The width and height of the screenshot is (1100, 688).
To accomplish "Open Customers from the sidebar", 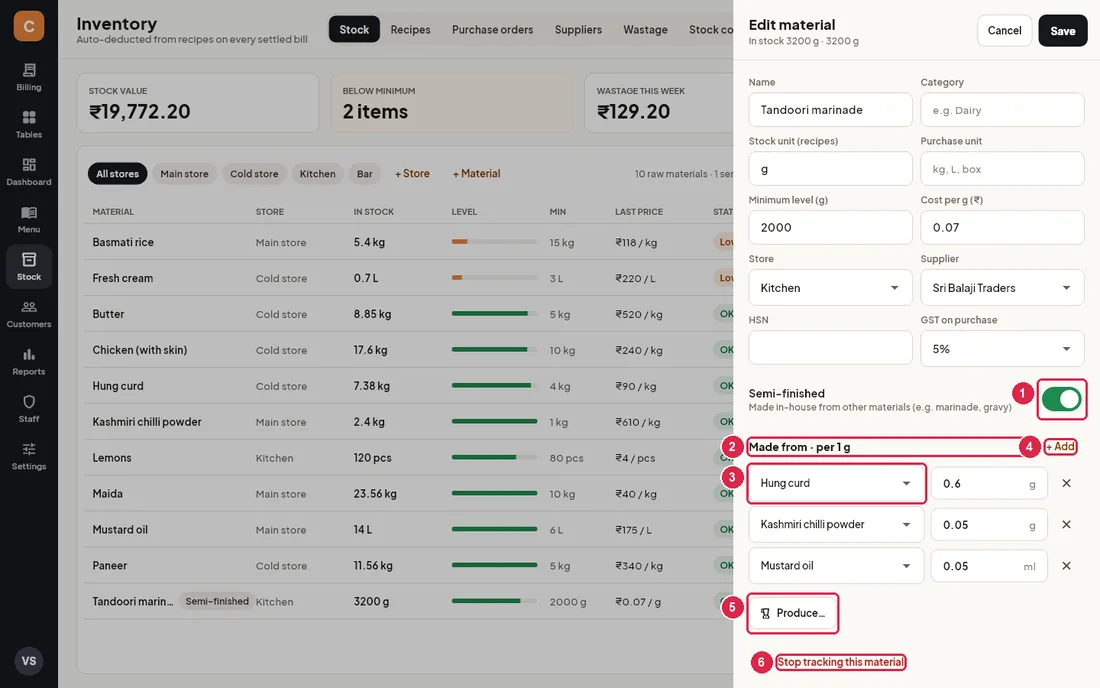I will [x=29, y=314].
